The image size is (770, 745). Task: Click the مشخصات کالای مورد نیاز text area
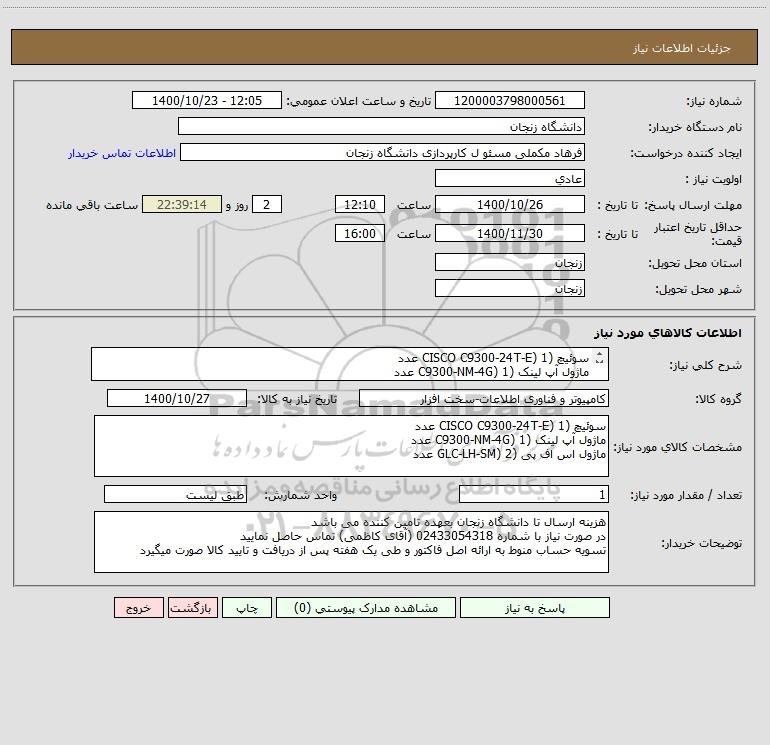pyautogui.click(x=351, y=446)
